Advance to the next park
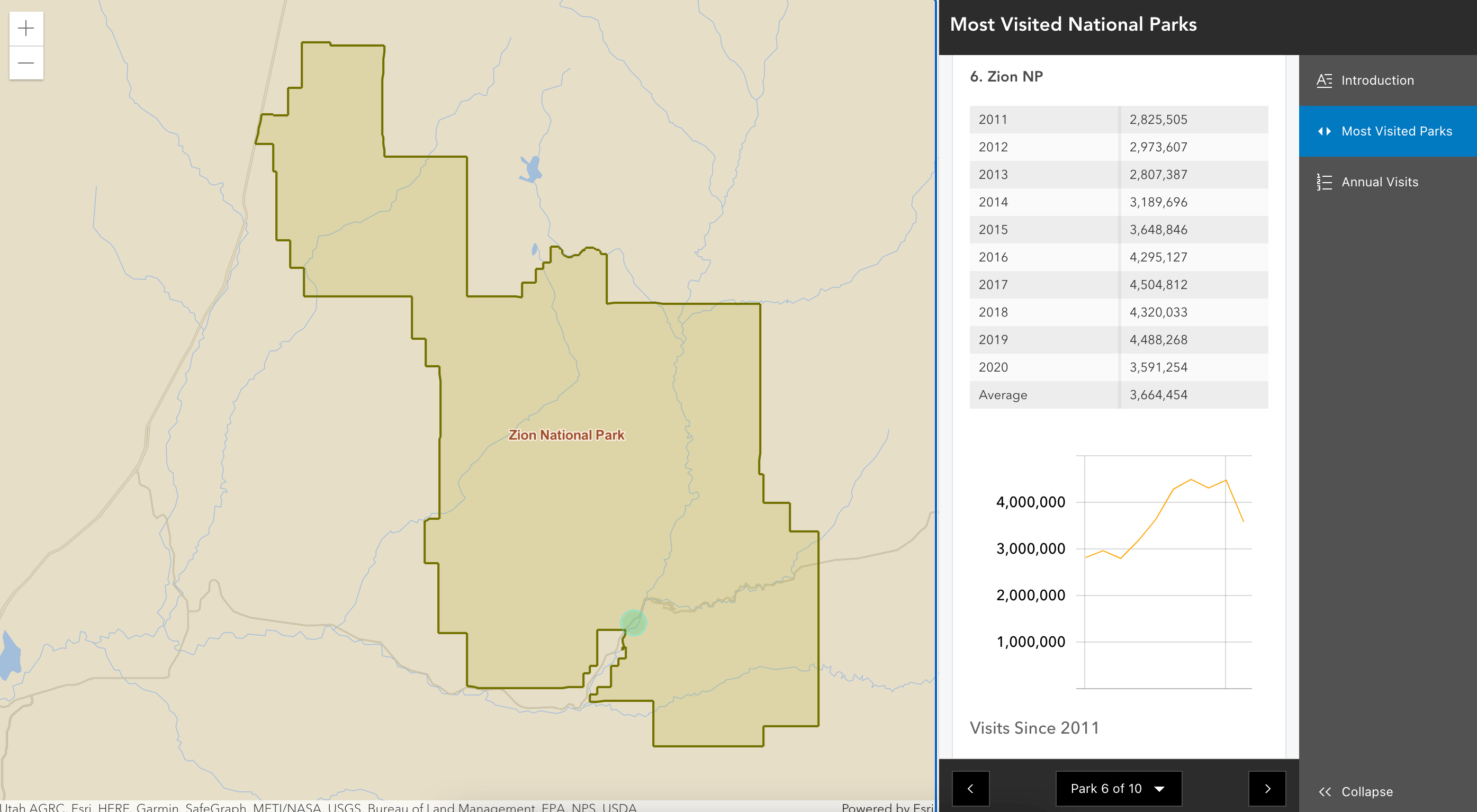This screenshot has height=812, width=1477. 1267,789
